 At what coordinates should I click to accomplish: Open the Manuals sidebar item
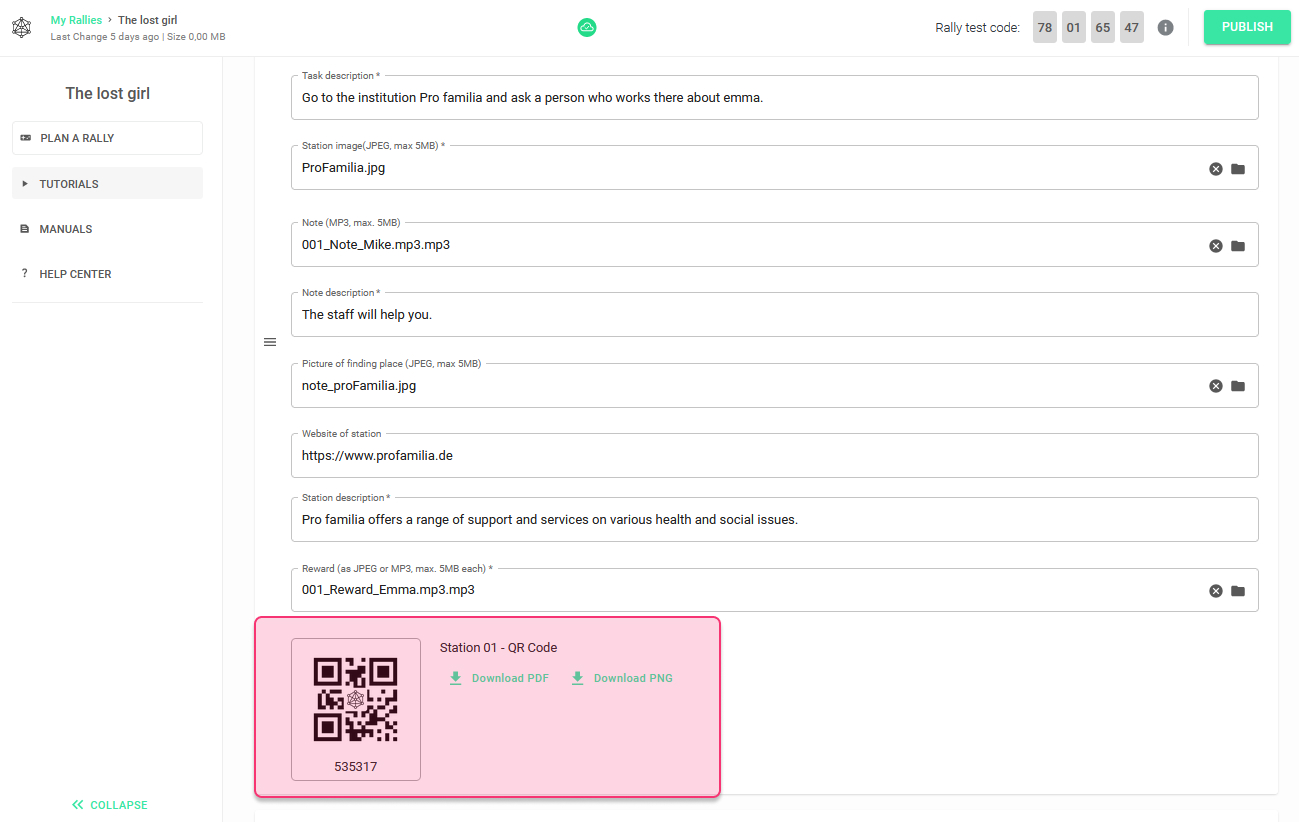pos(107,229)
